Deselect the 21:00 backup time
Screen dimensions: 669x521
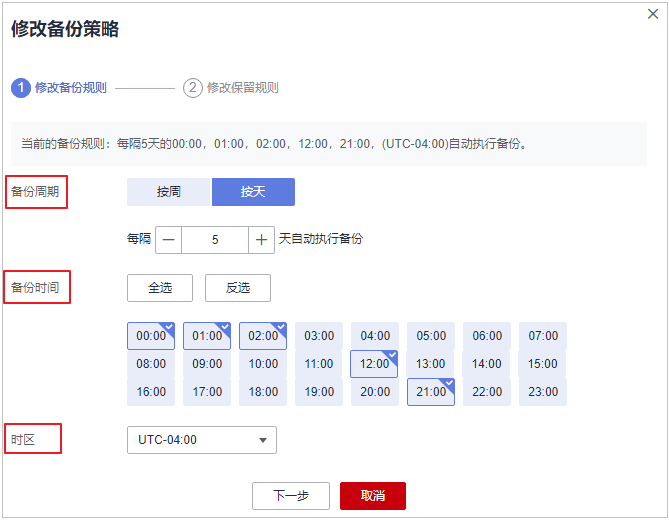tap(431, 392)
